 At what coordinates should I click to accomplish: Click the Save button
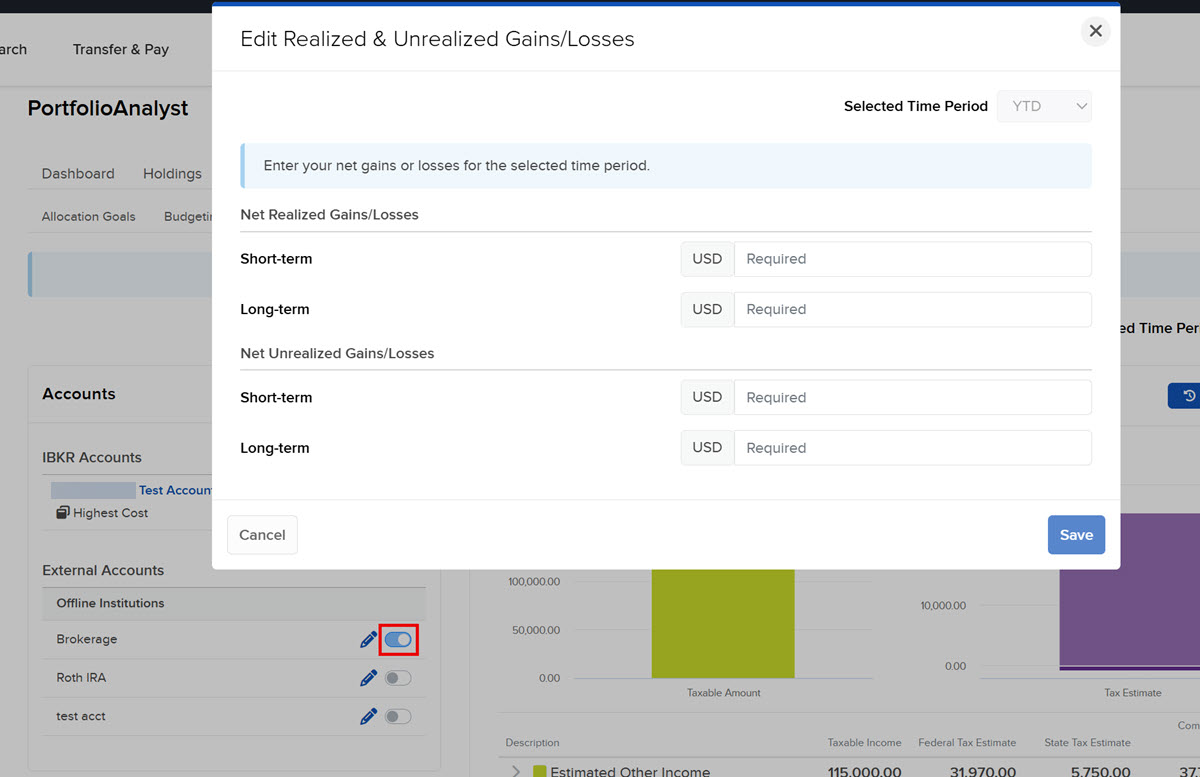pos(1076,535)
